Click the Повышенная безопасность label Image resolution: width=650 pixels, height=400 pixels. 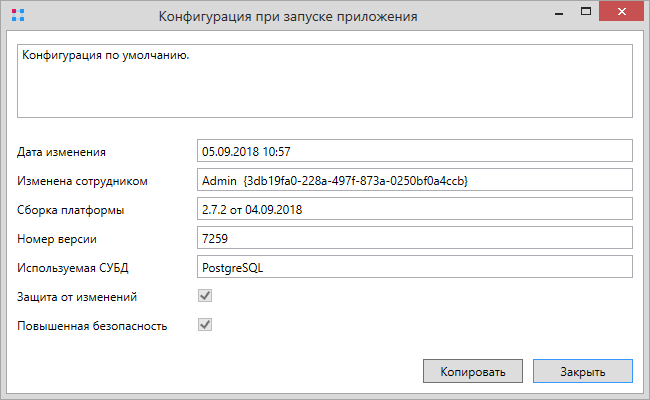(x=92, y=326)
